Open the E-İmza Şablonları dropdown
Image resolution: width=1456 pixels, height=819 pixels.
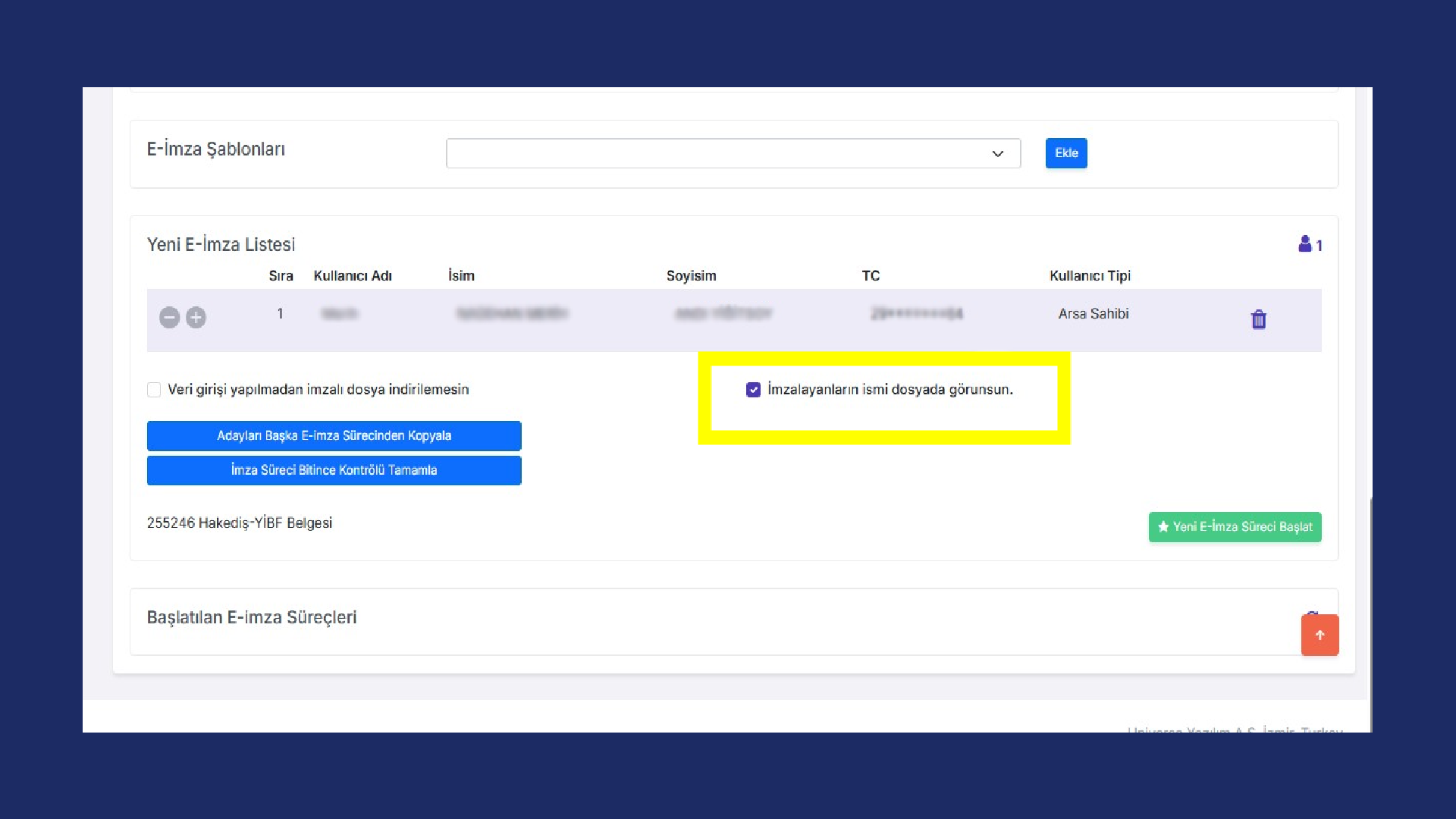tap(733, 153)
